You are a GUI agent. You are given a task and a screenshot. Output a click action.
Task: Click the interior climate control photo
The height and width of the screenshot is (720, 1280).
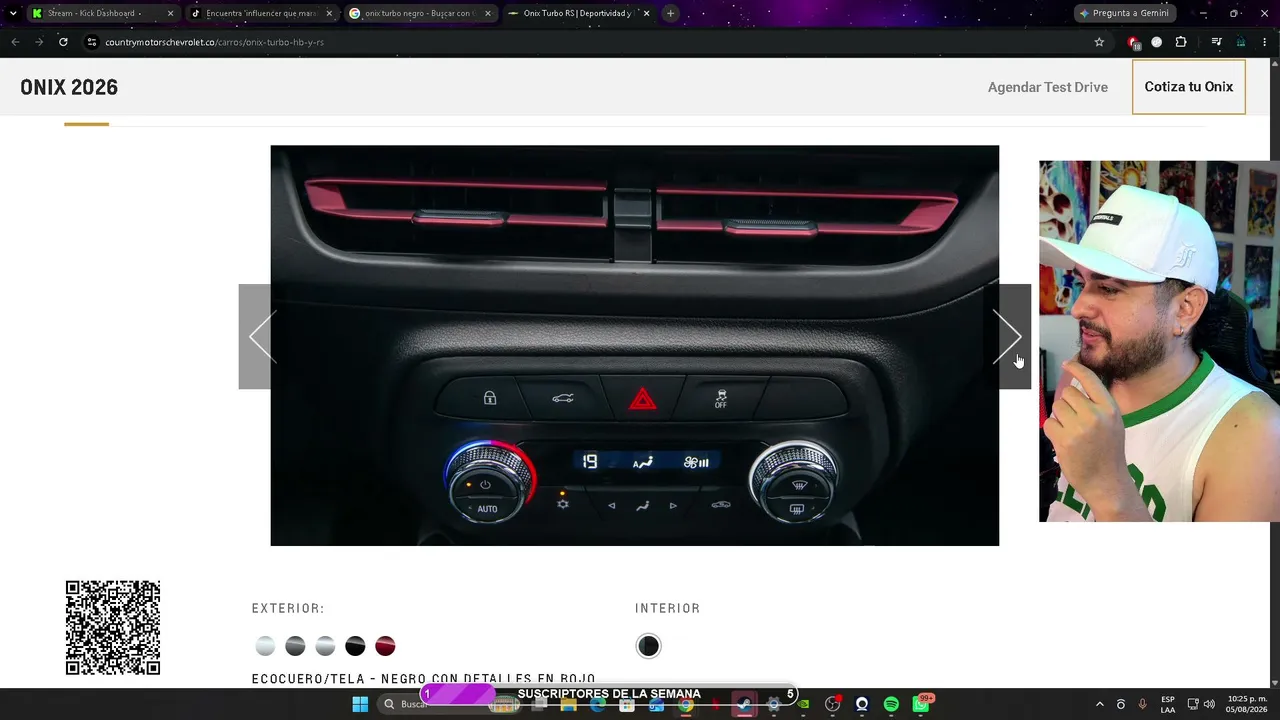point(635,346)
